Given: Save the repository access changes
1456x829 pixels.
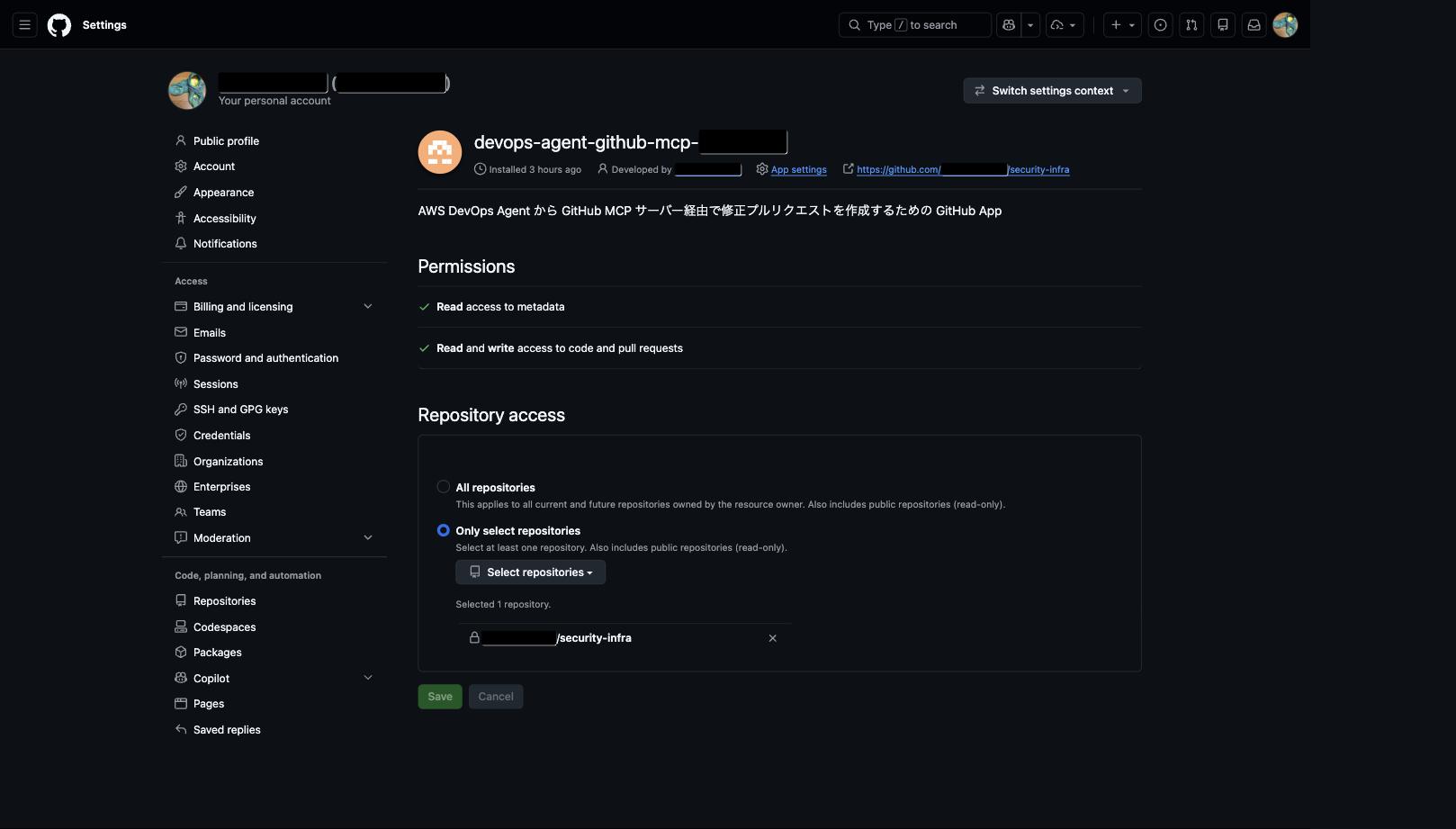Looking at the screenshot, I should click(440, 697).
